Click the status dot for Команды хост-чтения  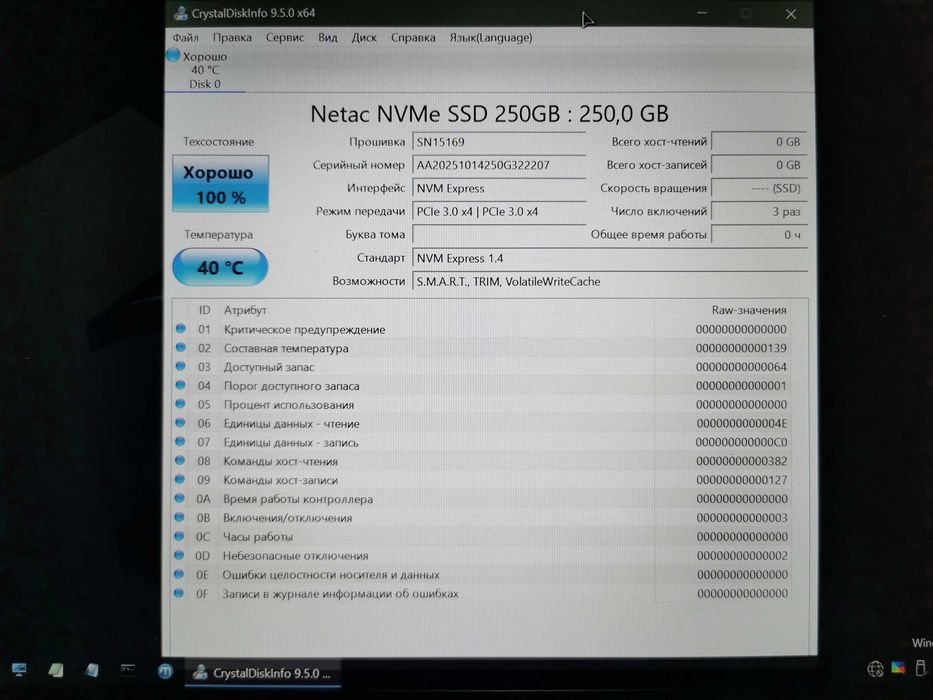click(x=180, y=461)
